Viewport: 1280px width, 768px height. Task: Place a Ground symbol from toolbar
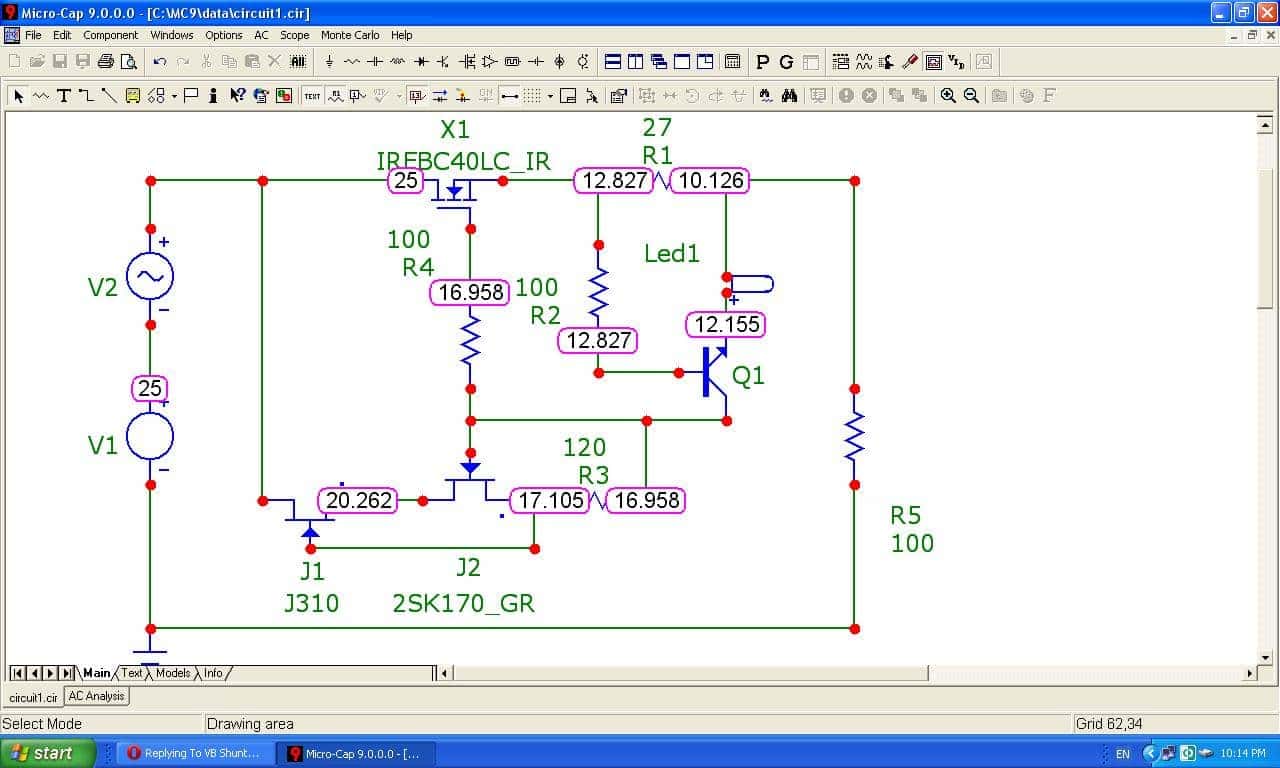tap(329, 62)
